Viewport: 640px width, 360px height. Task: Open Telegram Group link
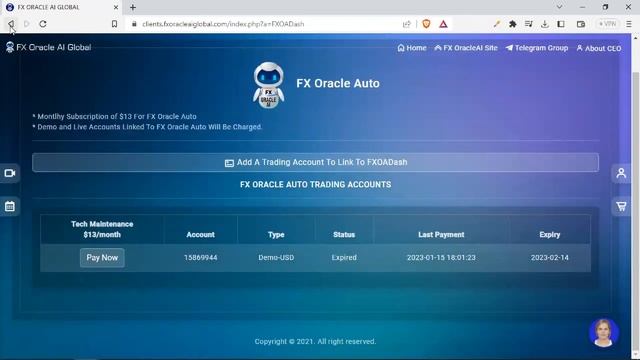coord(537,48)
